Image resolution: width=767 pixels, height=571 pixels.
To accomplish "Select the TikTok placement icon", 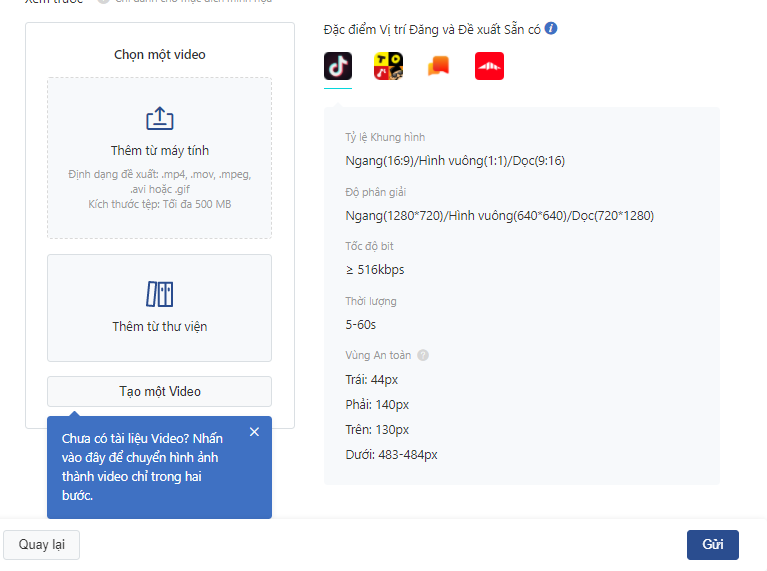I will point(338,66).
